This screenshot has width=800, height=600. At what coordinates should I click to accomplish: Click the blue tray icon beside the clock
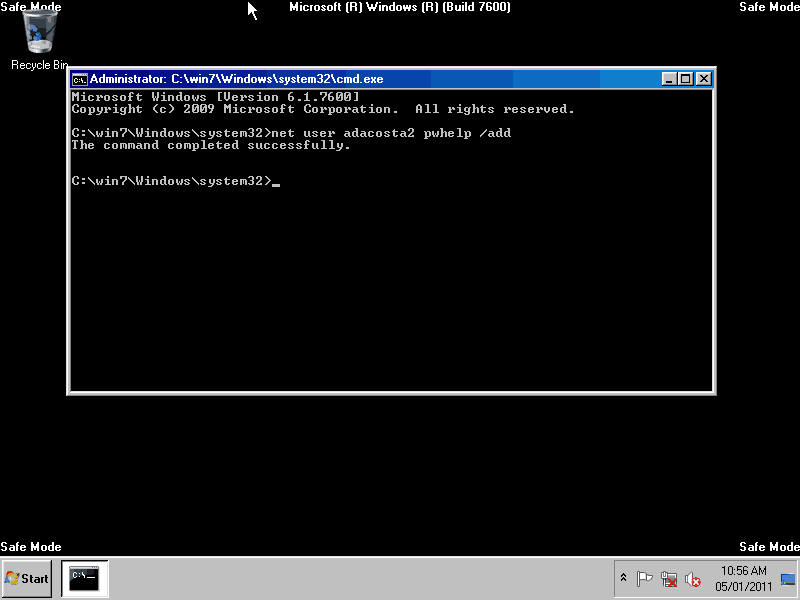point(788,579)
